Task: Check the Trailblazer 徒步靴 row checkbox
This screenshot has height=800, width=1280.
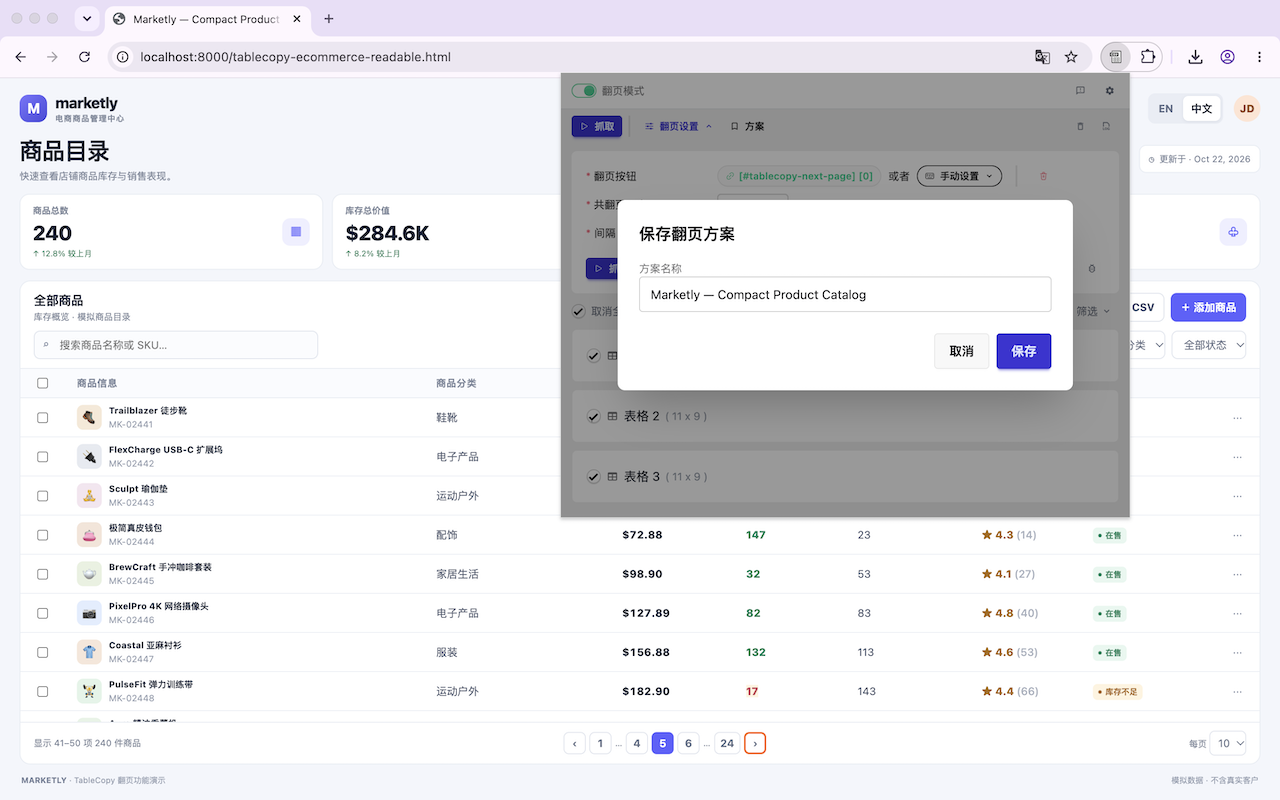Action: pos(42,418)
